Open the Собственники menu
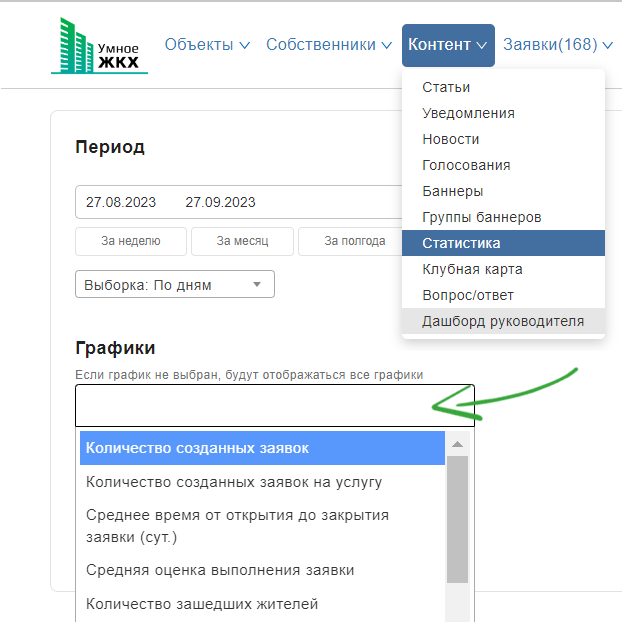This screenshot has height=622, width=622. tap(329, 45)
